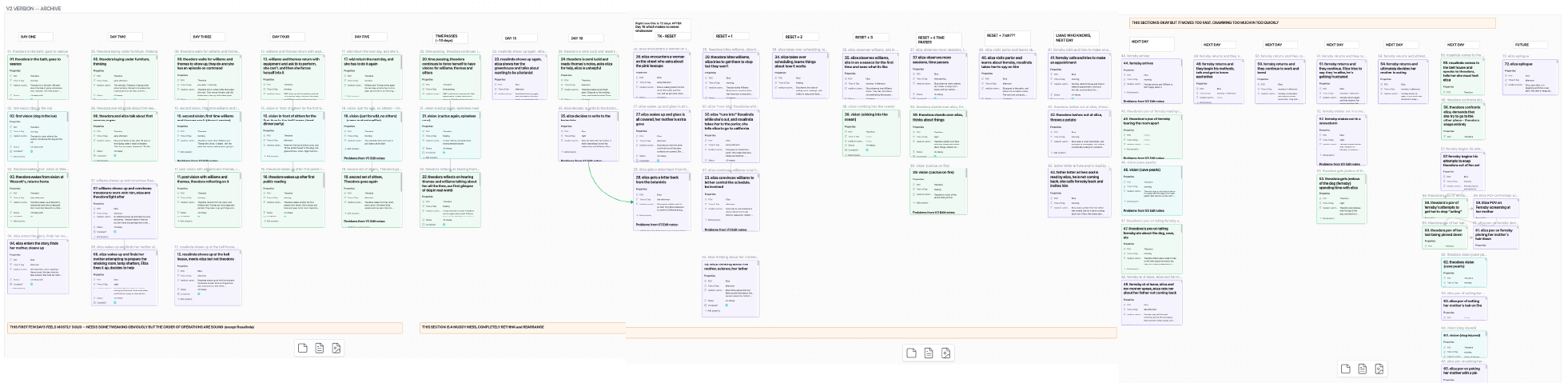This screenshot has height=383, width=1568.
Task: Collapse Properties section on card 01 theodora in the bath
Action: click(16, 70)
